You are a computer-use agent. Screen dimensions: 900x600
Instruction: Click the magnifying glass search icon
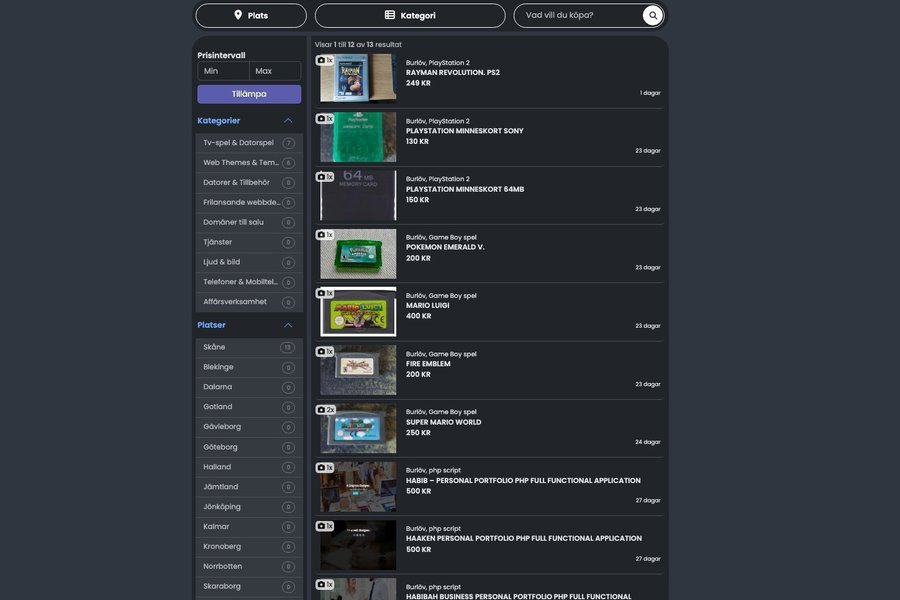652,16
